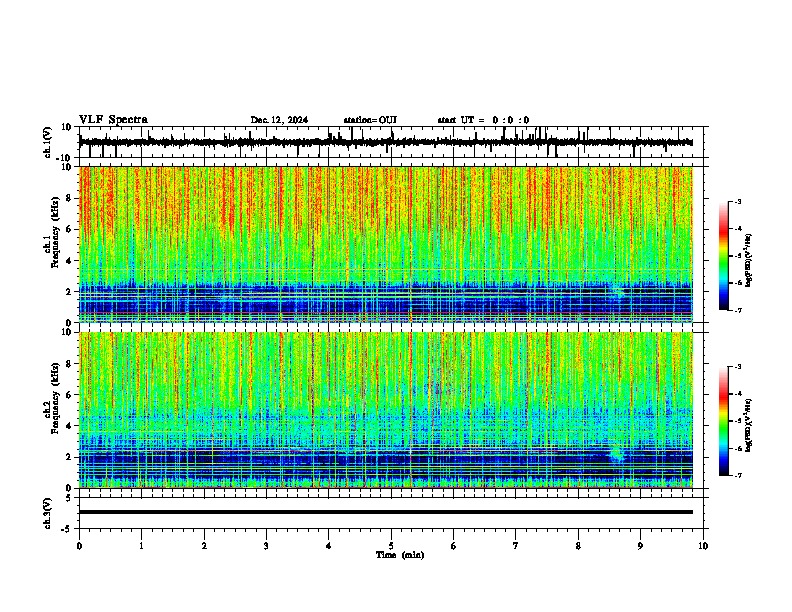Click time axis tick label "10" at right end
Screen dimensions: 792x612
pos(703,546)
